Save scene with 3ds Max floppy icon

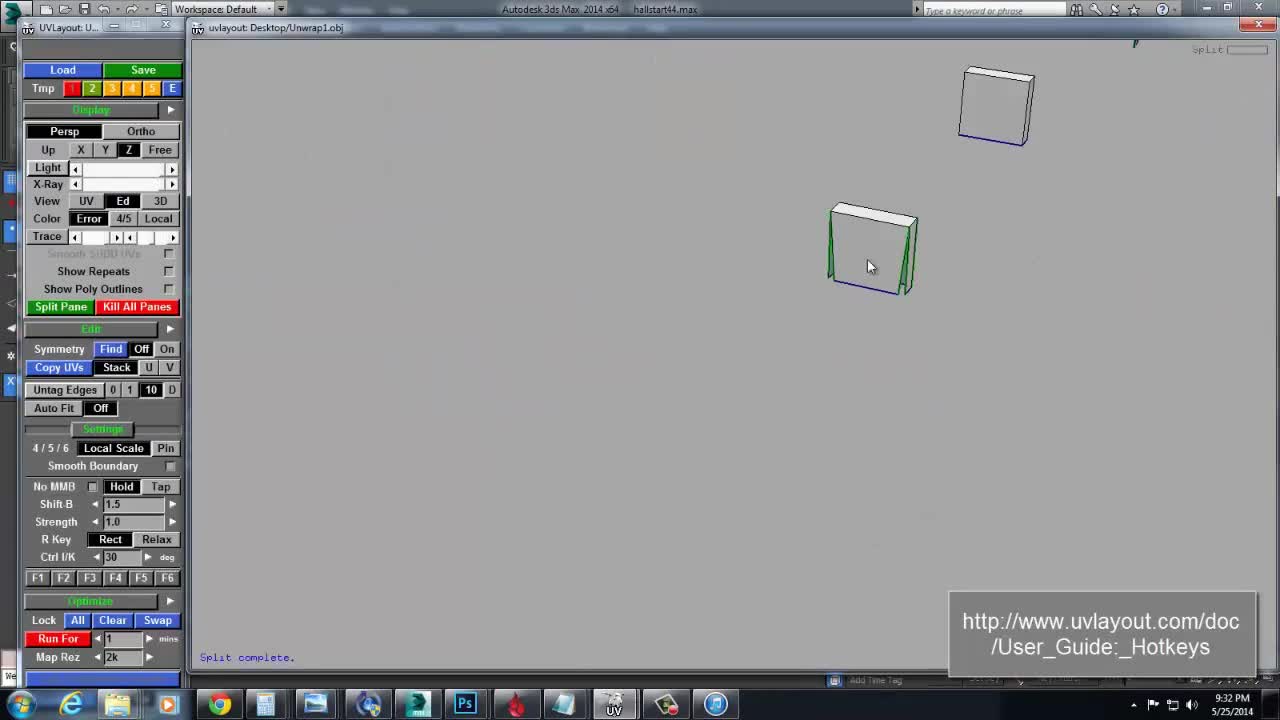click(84, 9)
